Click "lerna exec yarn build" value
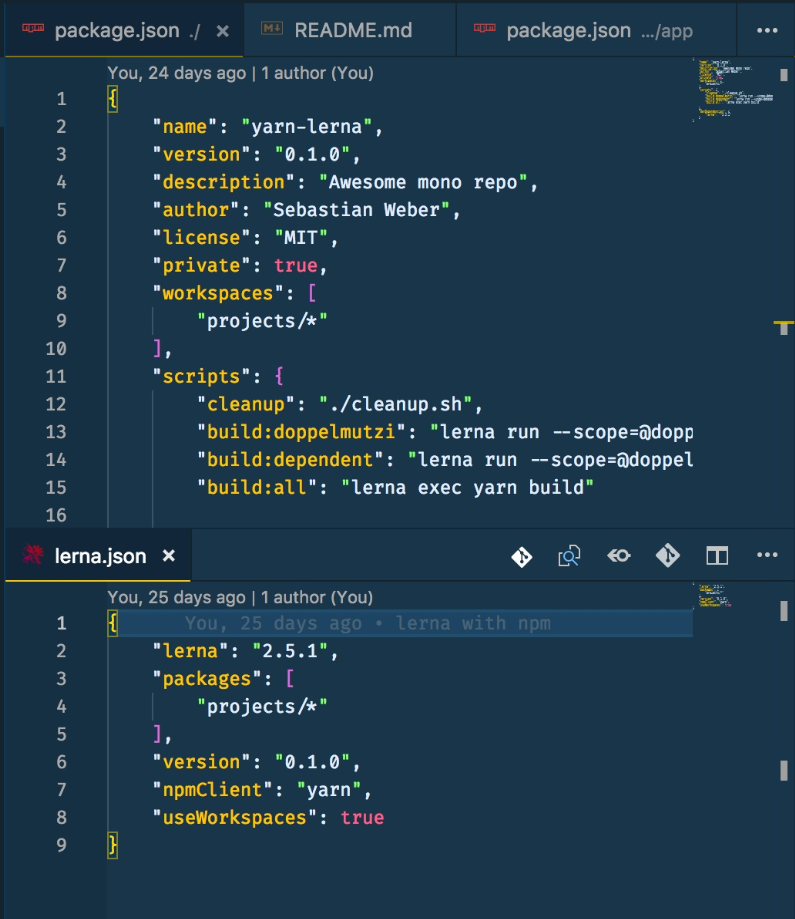This screenshot has height=919, width=795. click(x=467, y=488)
